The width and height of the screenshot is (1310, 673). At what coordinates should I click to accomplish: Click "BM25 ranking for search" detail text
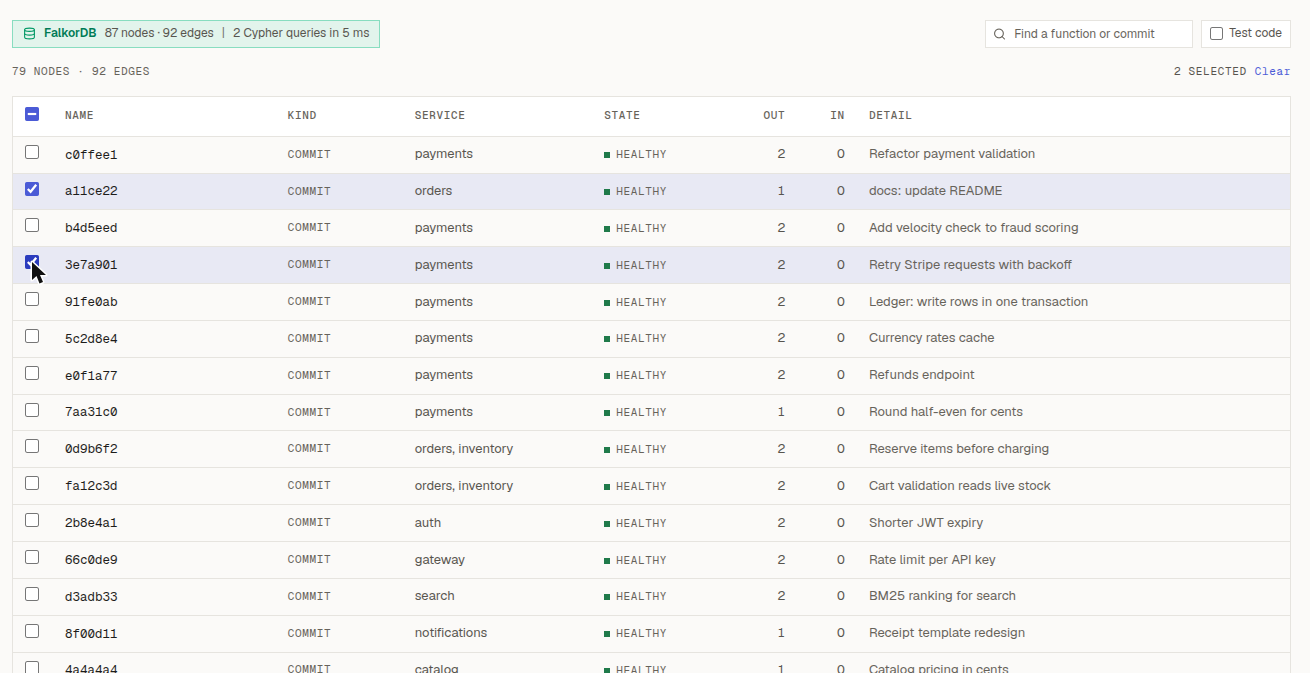click(942, 596)
